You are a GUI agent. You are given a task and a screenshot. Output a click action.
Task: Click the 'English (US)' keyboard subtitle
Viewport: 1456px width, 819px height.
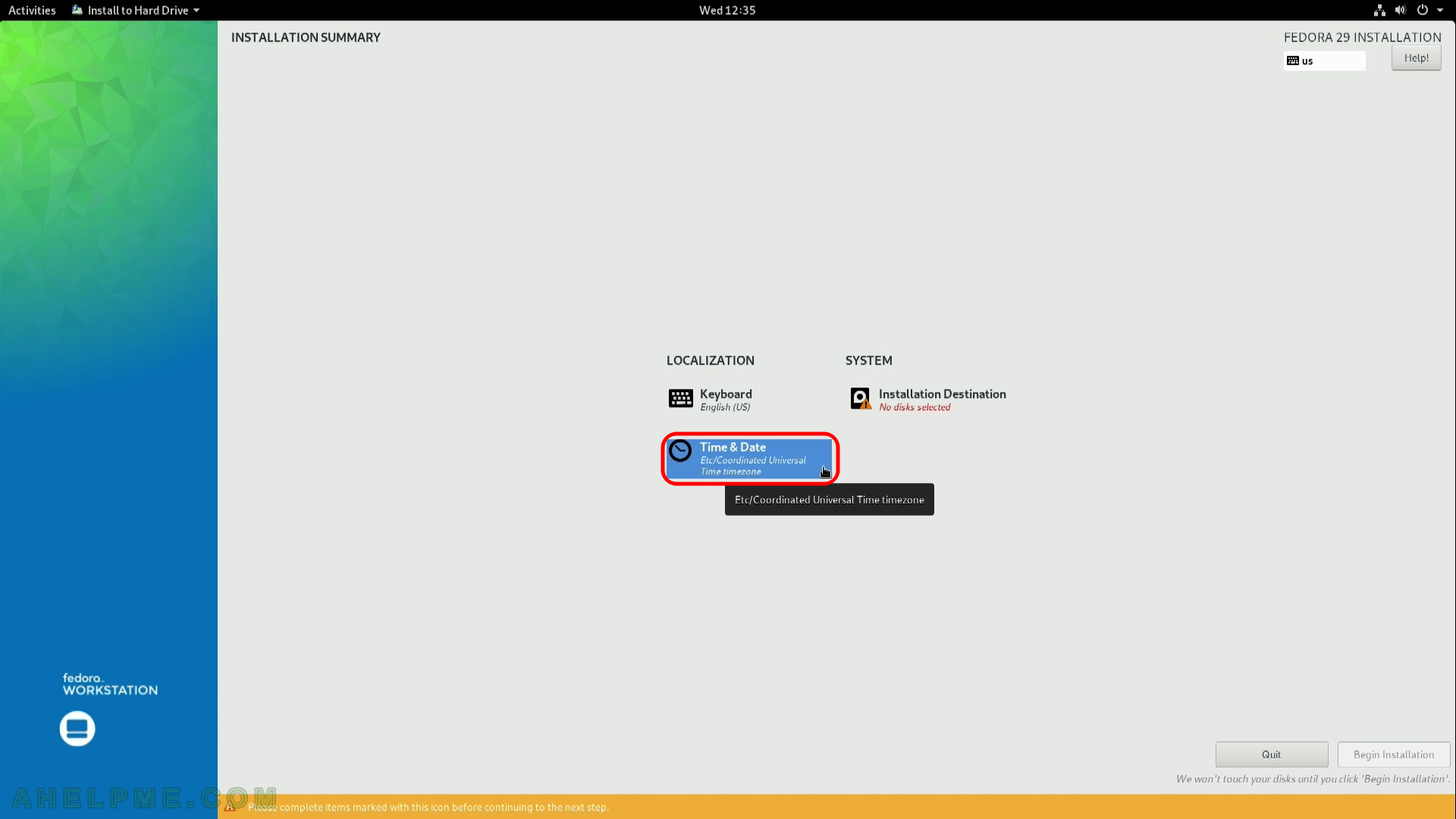click(x=725, y=407)
